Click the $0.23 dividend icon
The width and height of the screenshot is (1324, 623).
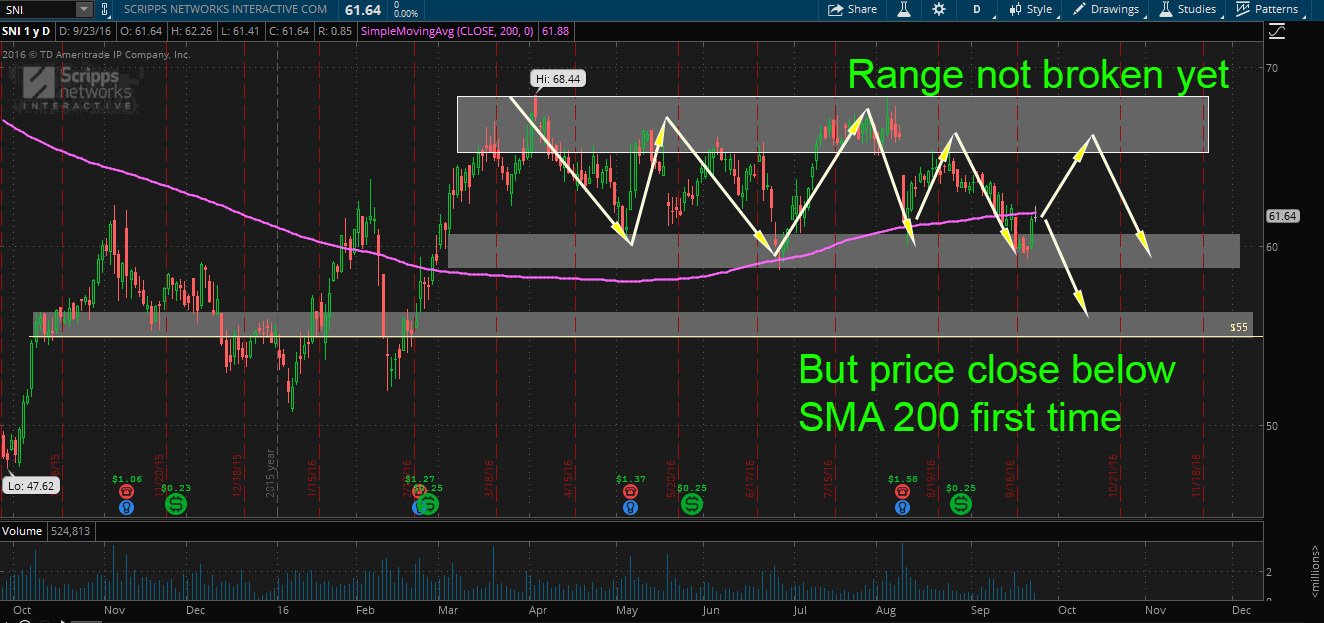176,504
